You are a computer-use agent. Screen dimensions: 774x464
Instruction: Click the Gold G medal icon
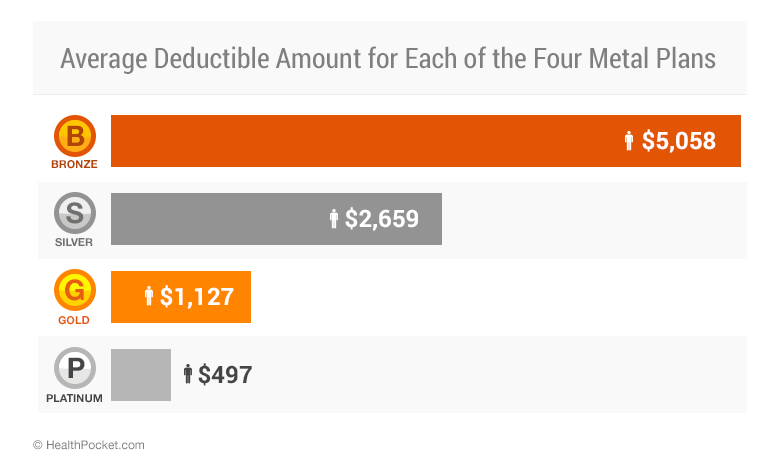pos(75,290)
